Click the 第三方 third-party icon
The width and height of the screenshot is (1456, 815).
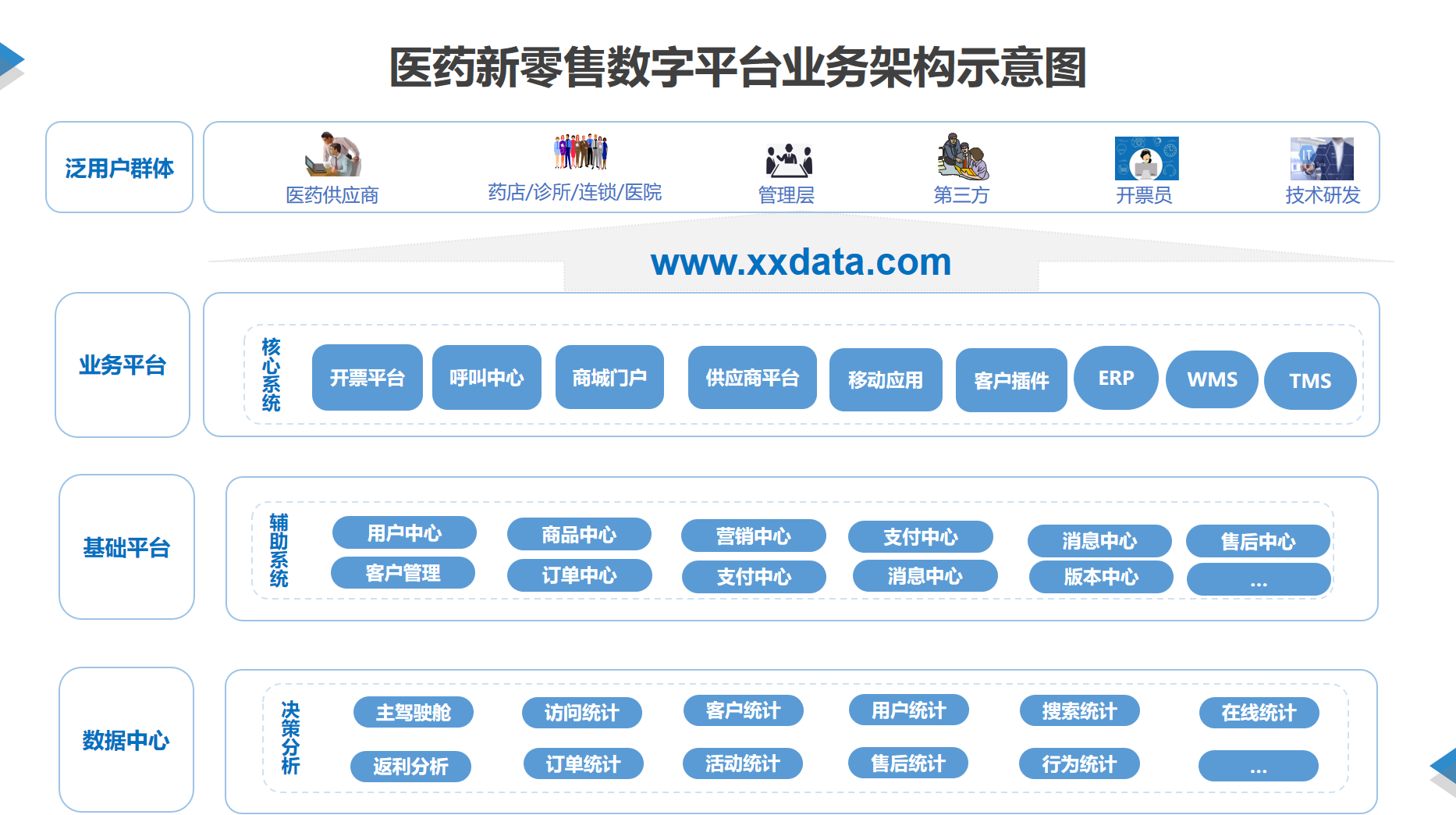962,156
